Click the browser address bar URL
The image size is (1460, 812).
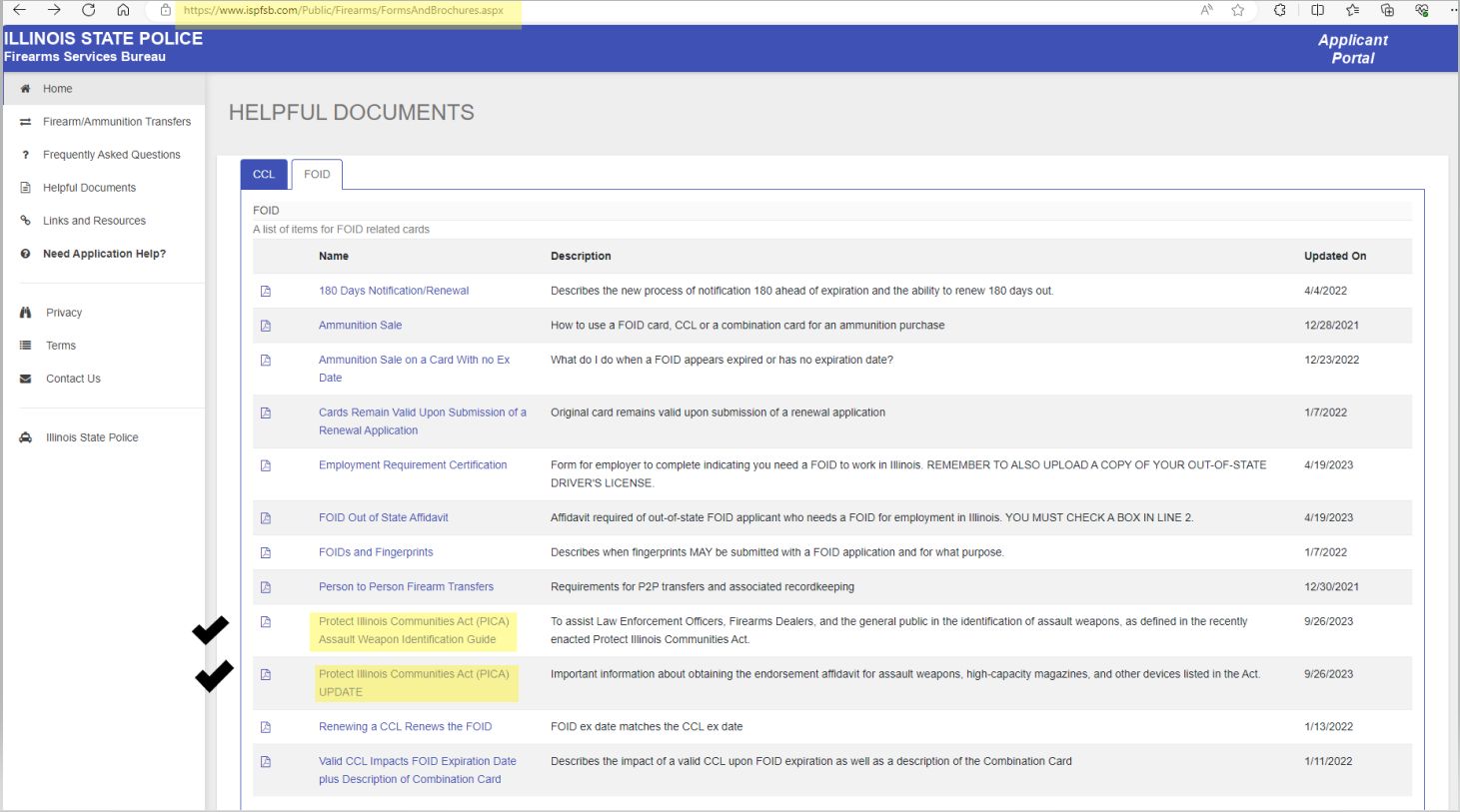[x=343, y=11]
